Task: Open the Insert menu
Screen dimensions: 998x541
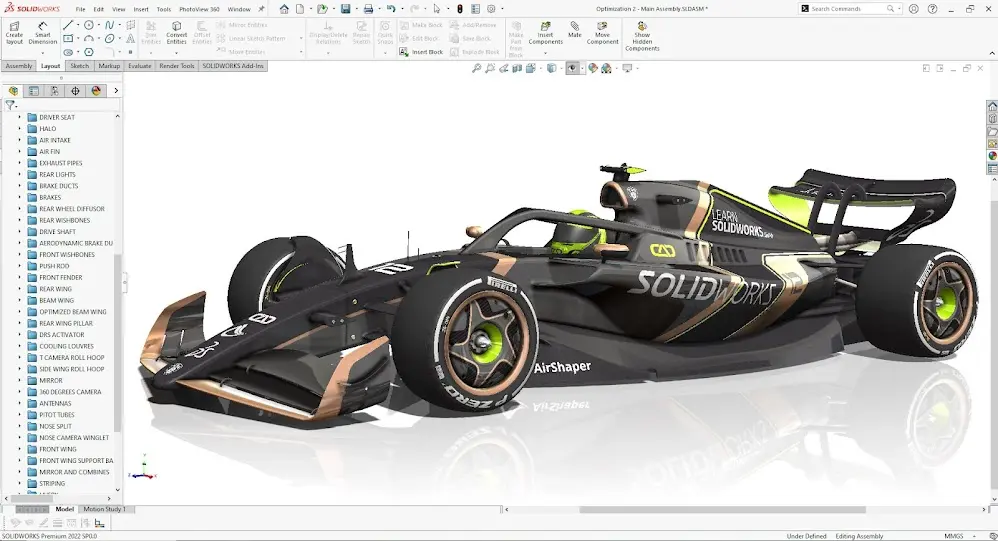Action: click(140, 9)
